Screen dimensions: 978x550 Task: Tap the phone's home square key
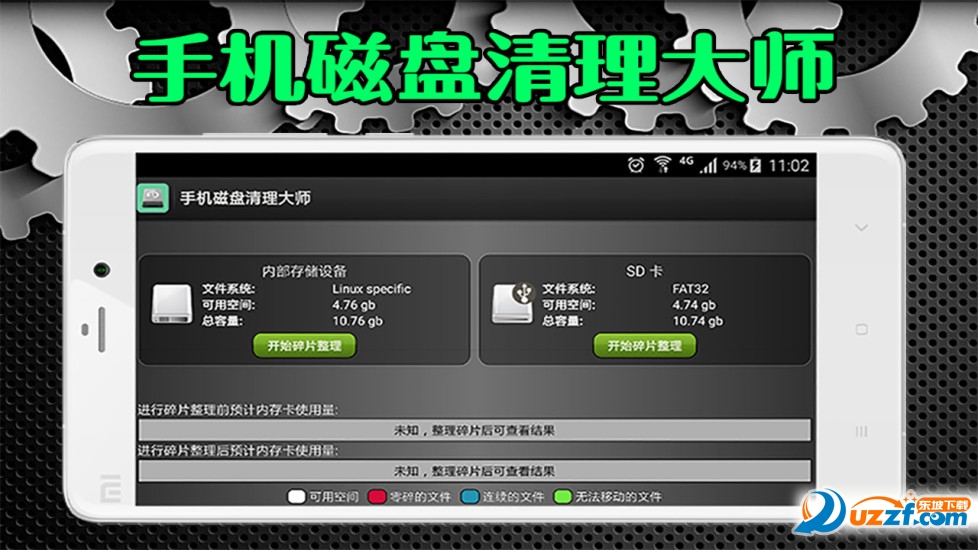pos(861,329)
